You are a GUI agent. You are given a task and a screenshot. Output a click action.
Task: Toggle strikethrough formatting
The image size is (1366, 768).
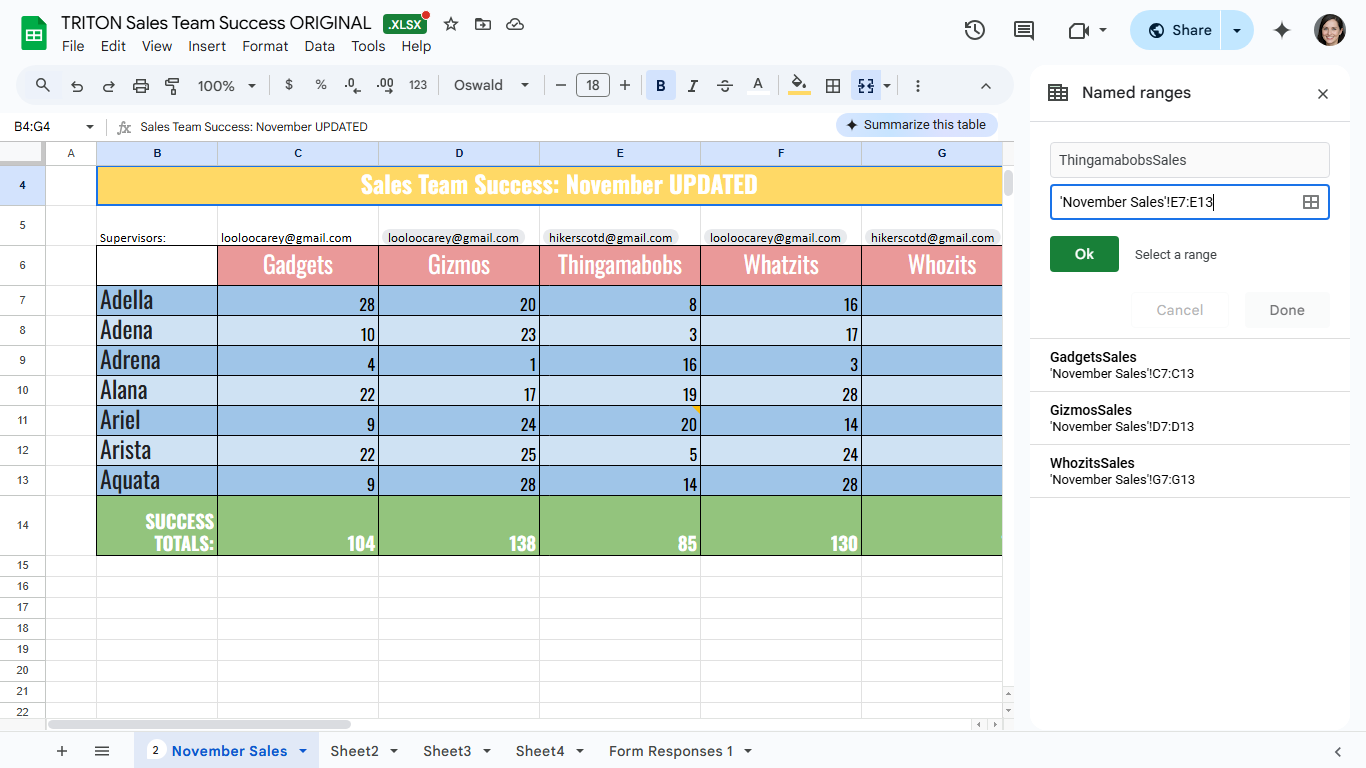pos(725,86)
